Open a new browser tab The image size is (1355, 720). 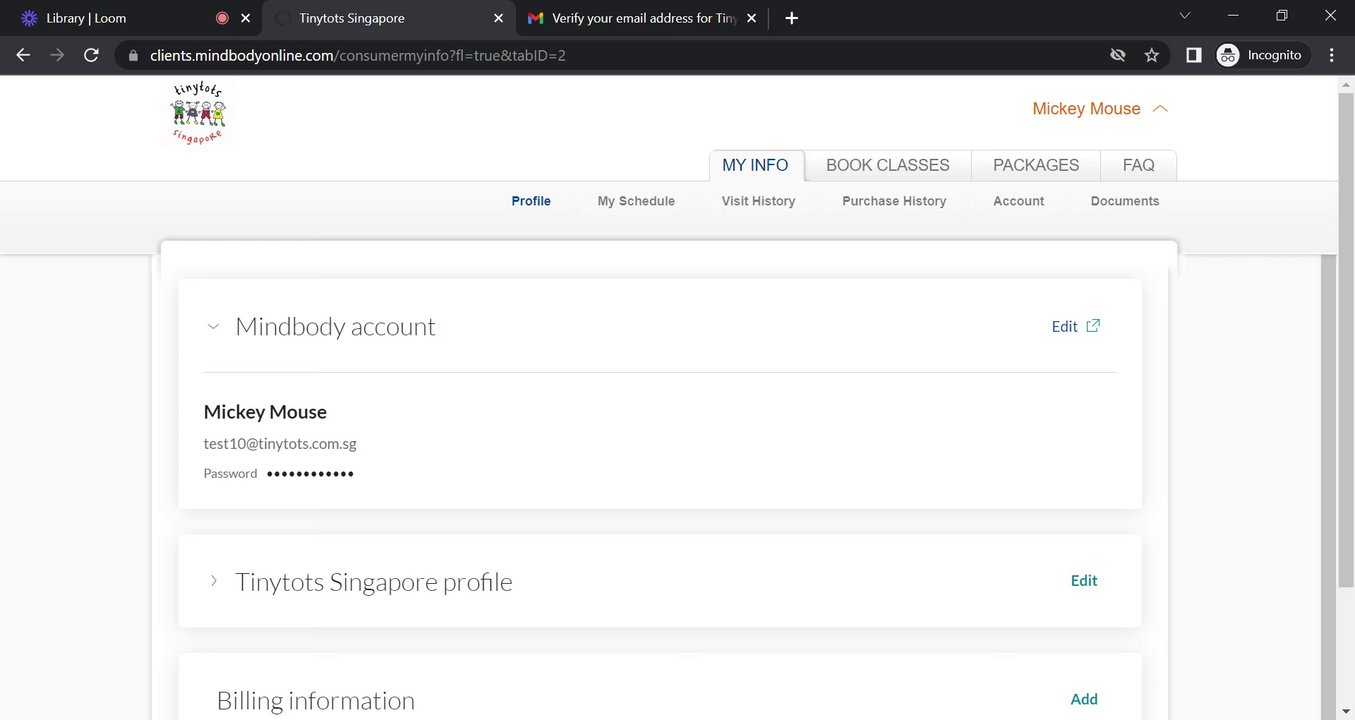tap(791, 18)
